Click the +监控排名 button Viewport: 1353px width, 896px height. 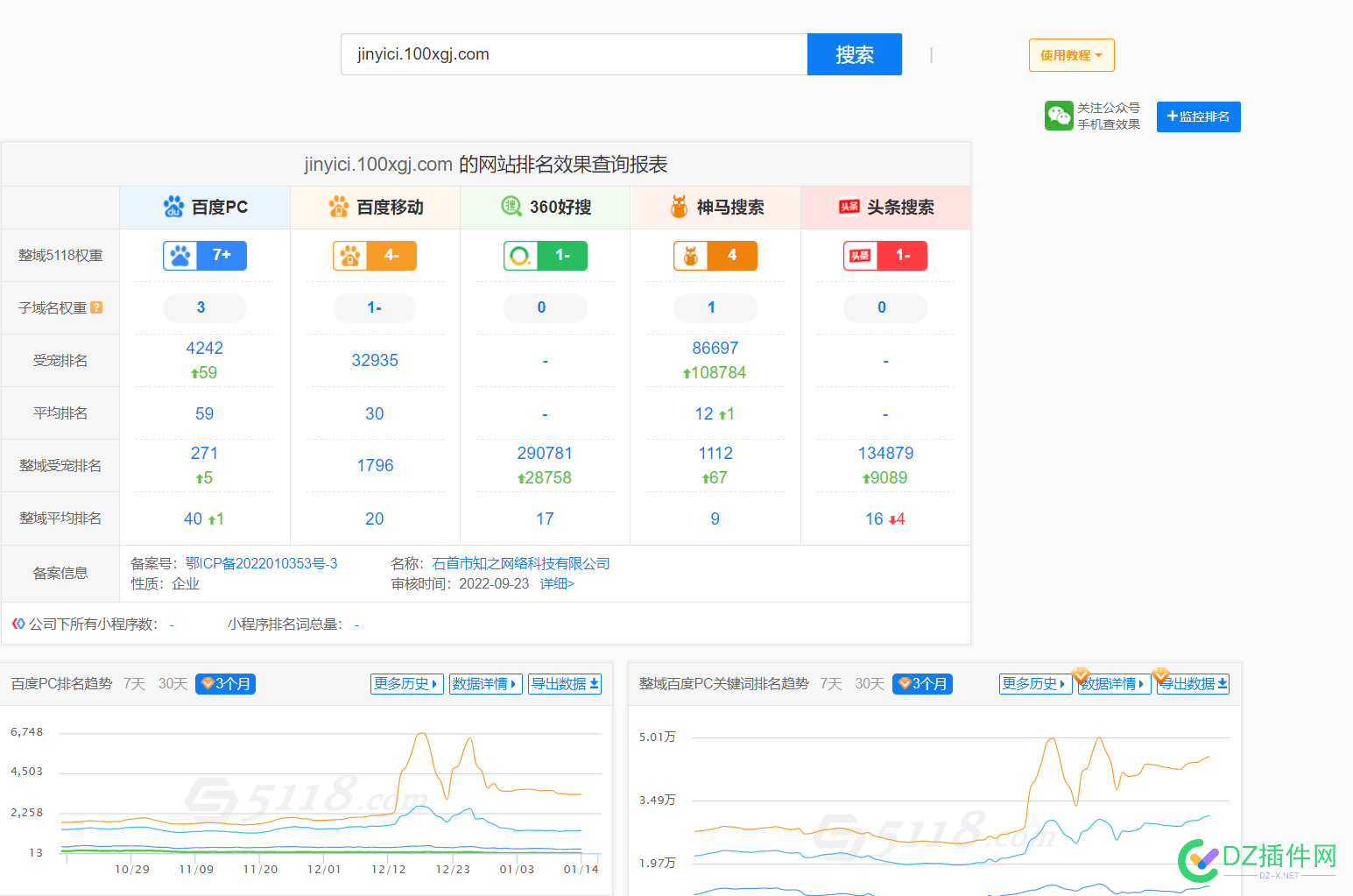click(1199, 116)
